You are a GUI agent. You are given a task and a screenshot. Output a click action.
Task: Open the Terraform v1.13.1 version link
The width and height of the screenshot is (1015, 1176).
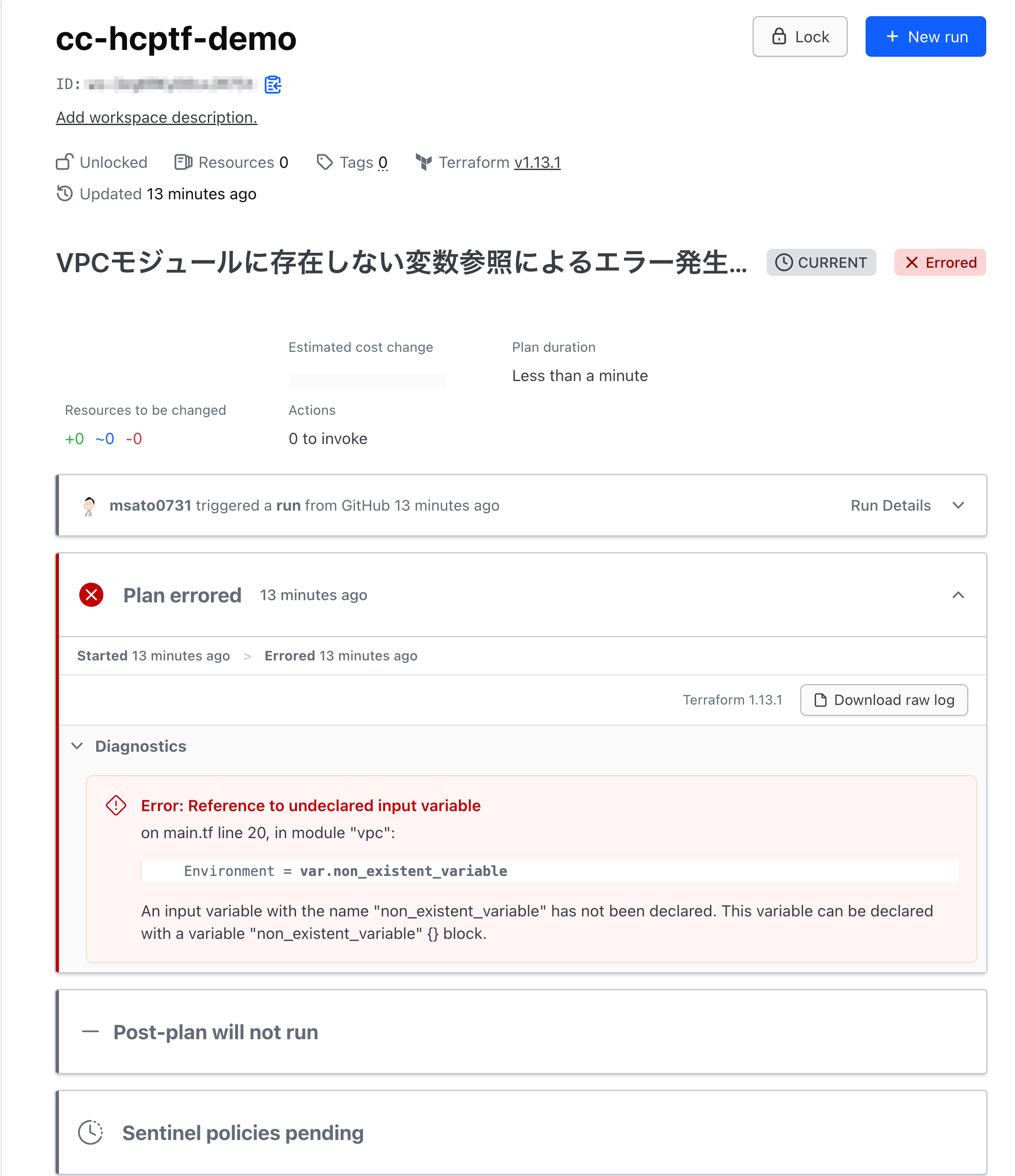pos(537,162)
